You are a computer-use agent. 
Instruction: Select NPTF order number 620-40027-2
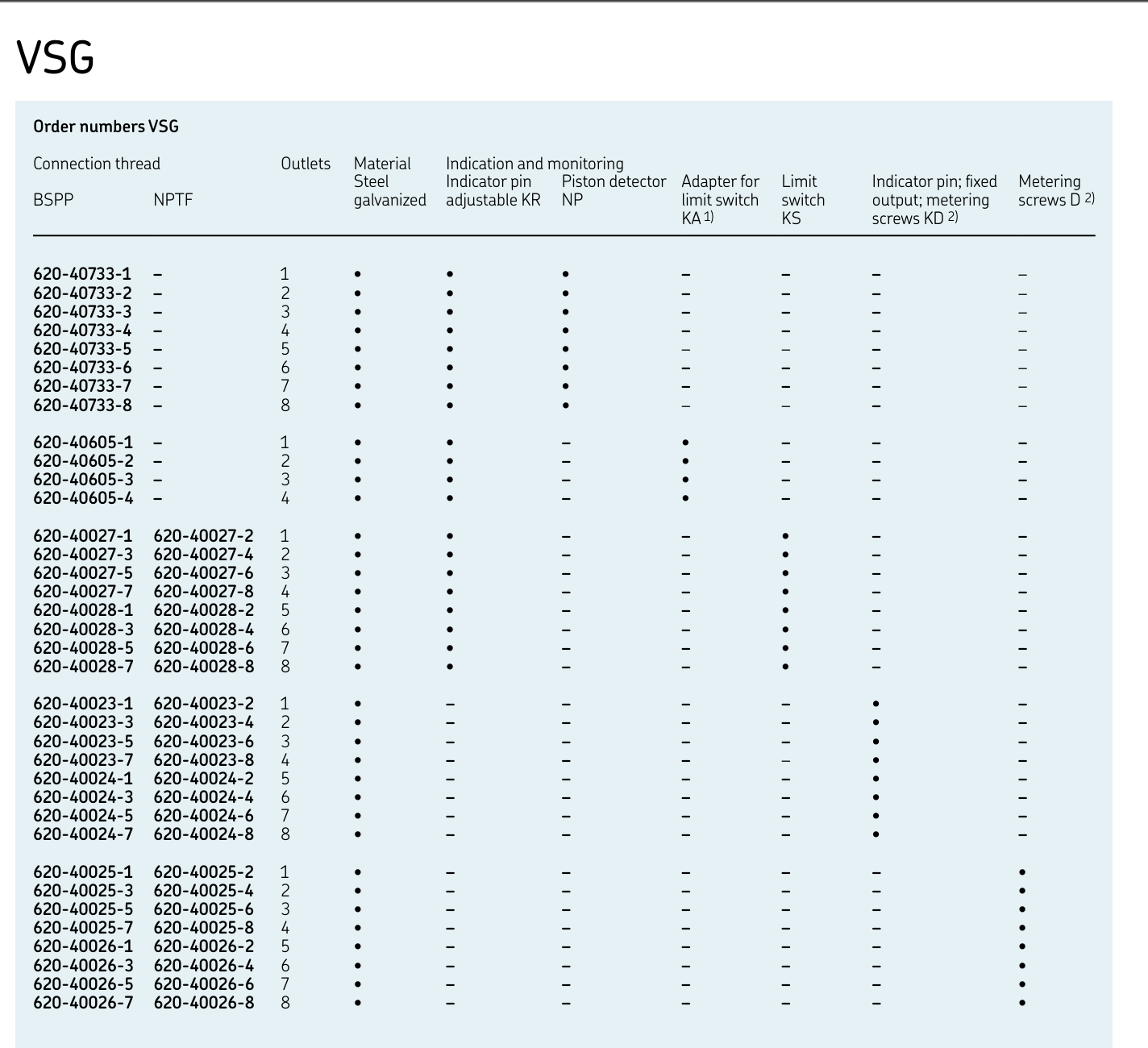tap(203, 536)
